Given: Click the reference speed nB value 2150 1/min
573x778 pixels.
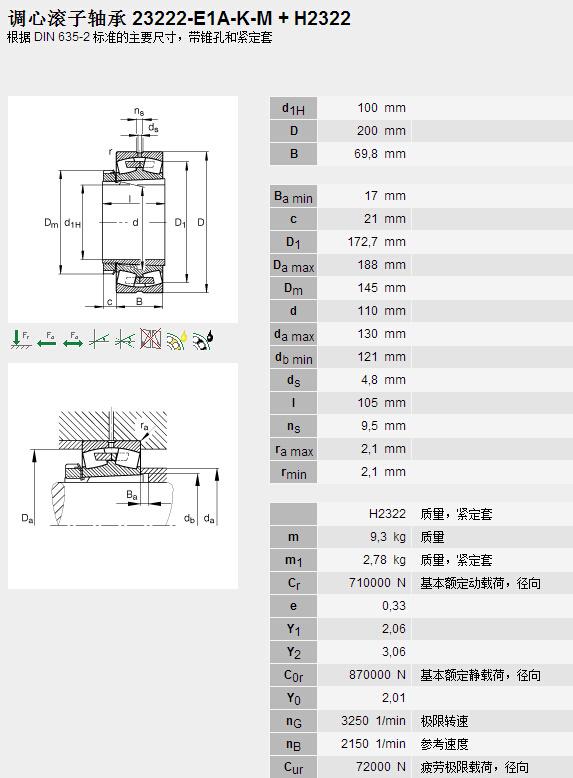Looking at the screenshot, I should tap(373, 744).
